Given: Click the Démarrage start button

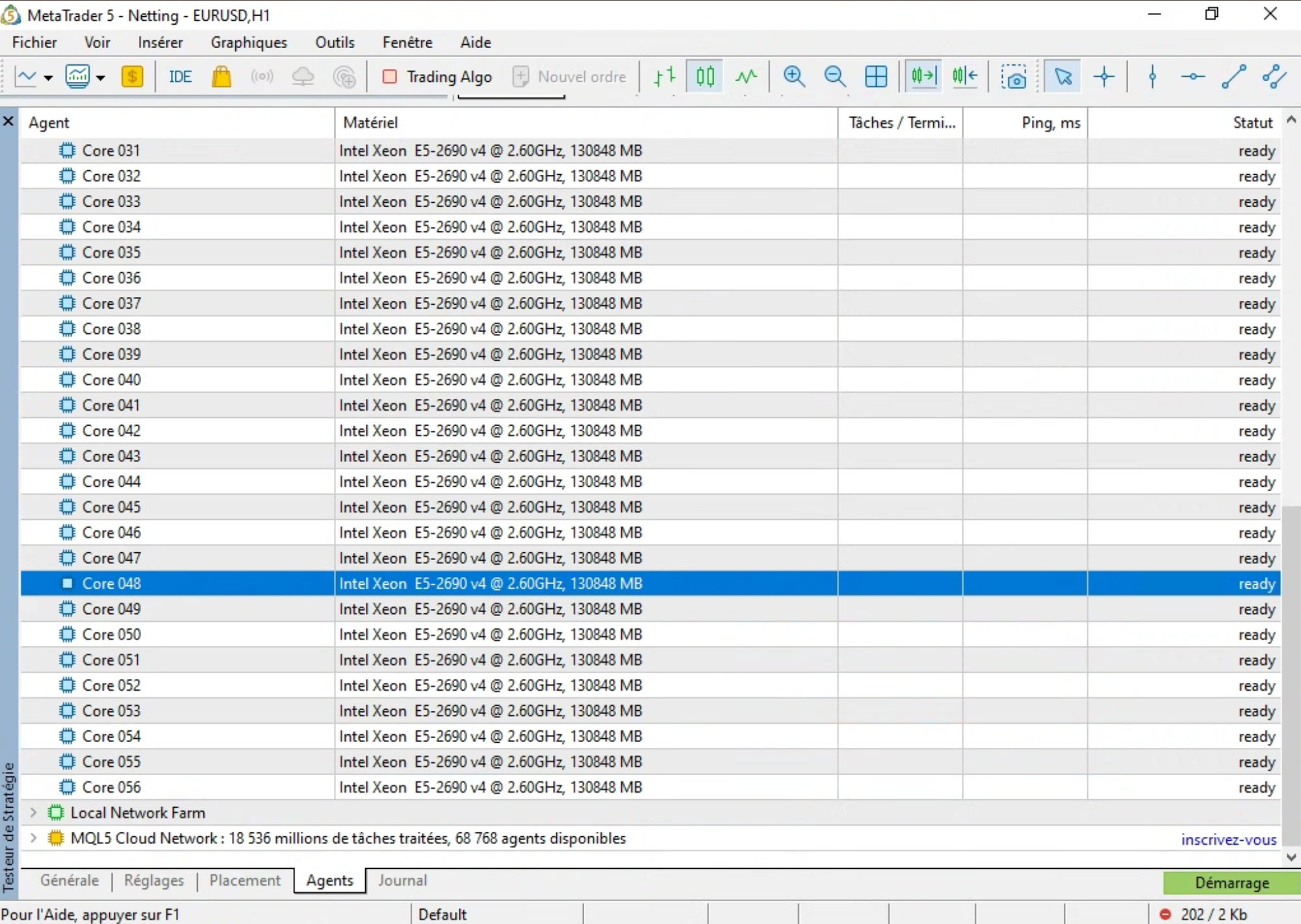Looking at the screenshot, I should coord(1231,882).
